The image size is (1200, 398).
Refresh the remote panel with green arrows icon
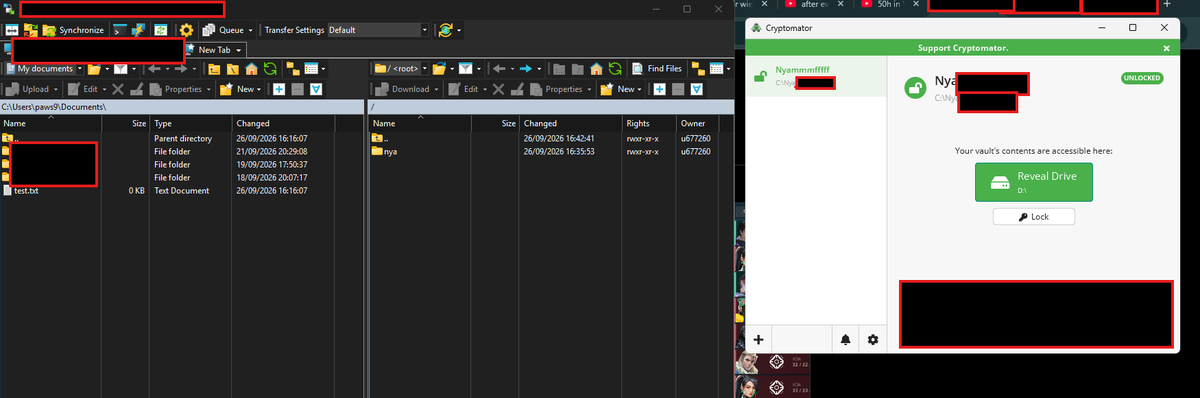616,69
